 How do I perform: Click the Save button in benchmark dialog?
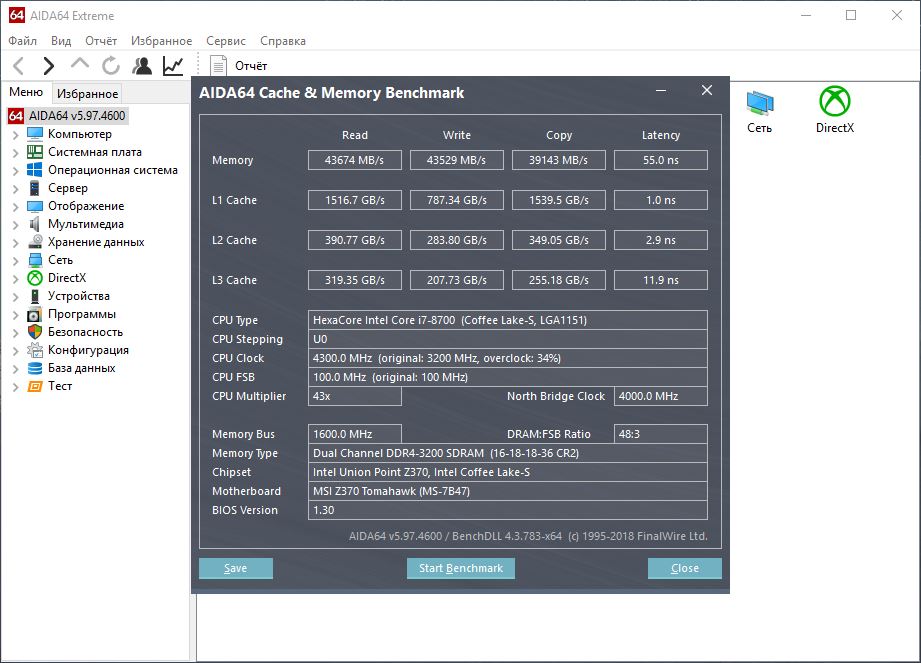pyautogui.click(x=236, y=568)
